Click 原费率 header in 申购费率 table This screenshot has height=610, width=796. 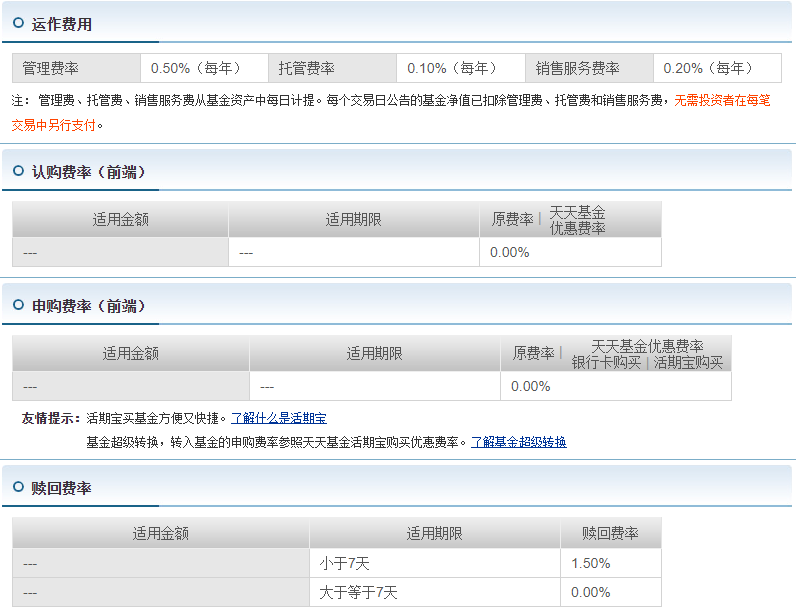pos(533,353)
